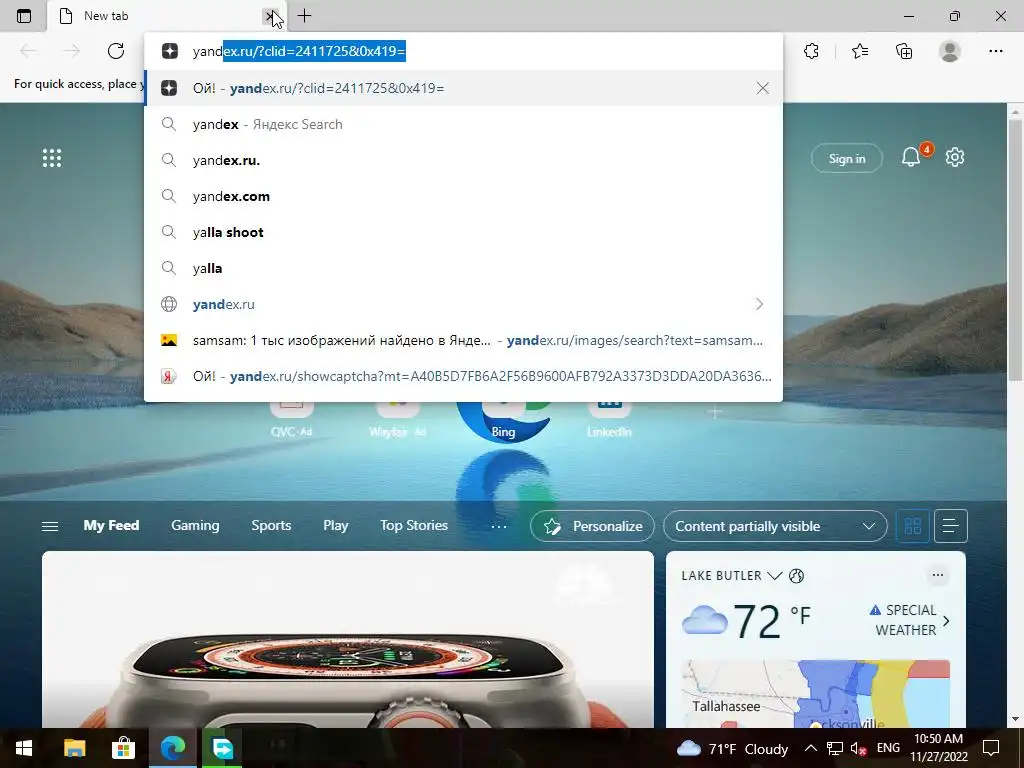Open a new tab with plus button
The image size is (1024, 768).
pyautogui.click(x=304, y=16)
